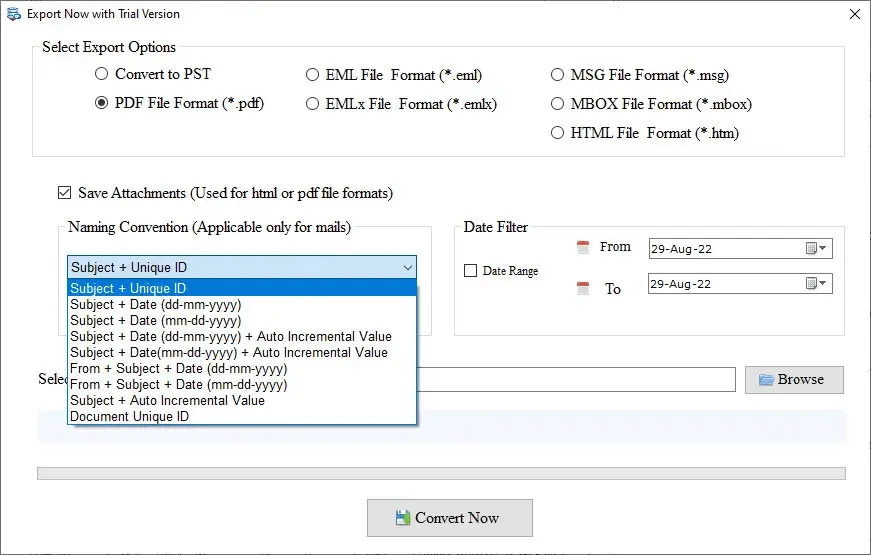Open the To date calendar picker

point(815,284)
